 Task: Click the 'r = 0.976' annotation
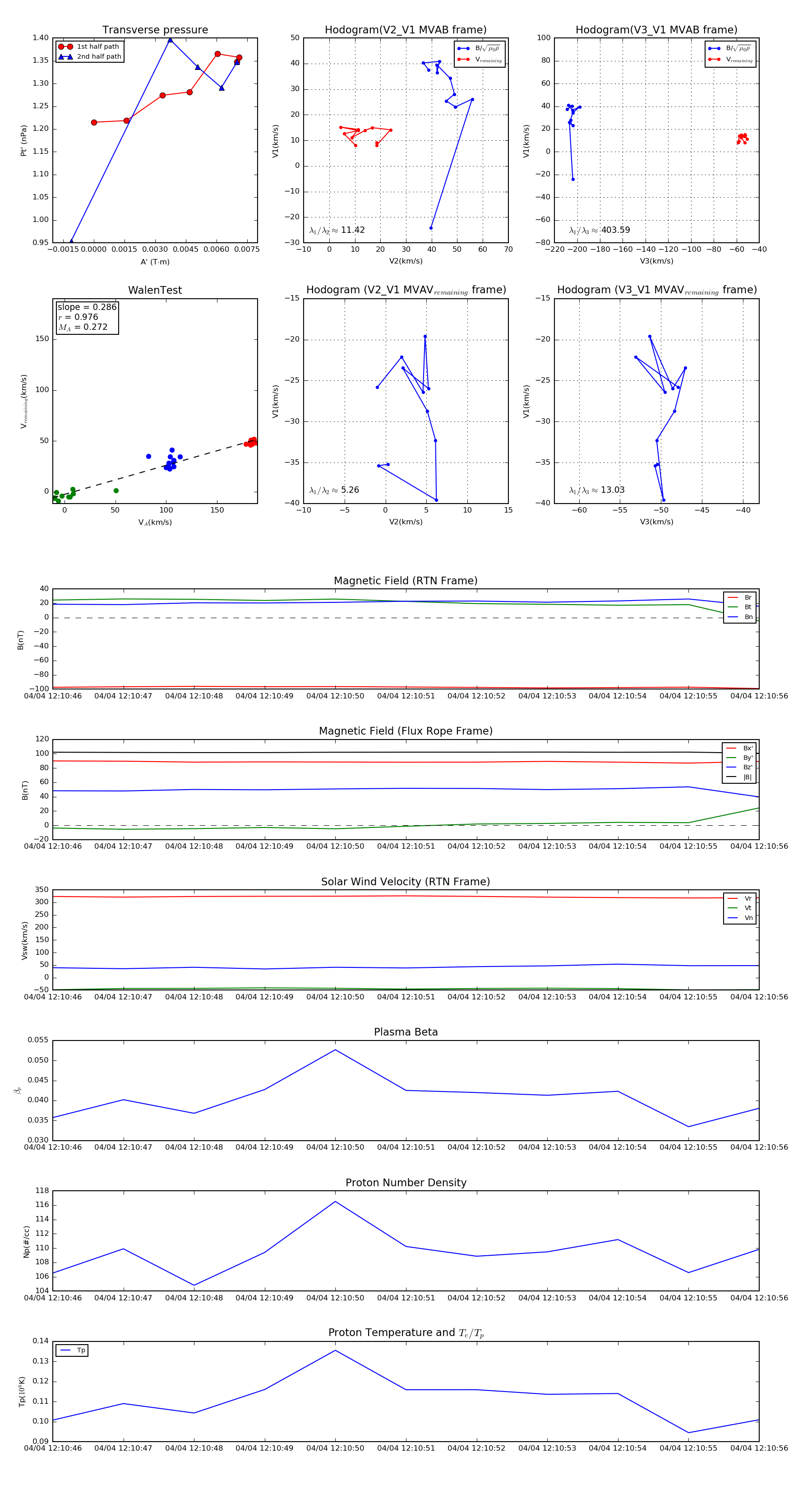[x=78, y=317]
